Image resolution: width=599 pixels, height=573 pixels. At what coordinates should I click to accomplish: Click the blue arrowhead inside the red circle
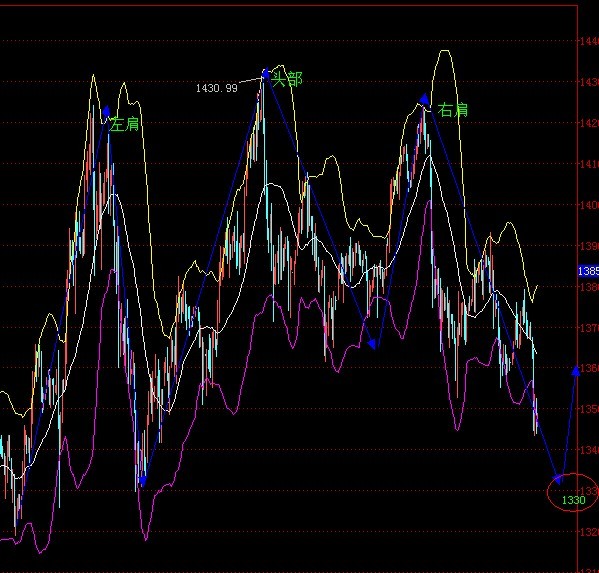tap(559, 479)
